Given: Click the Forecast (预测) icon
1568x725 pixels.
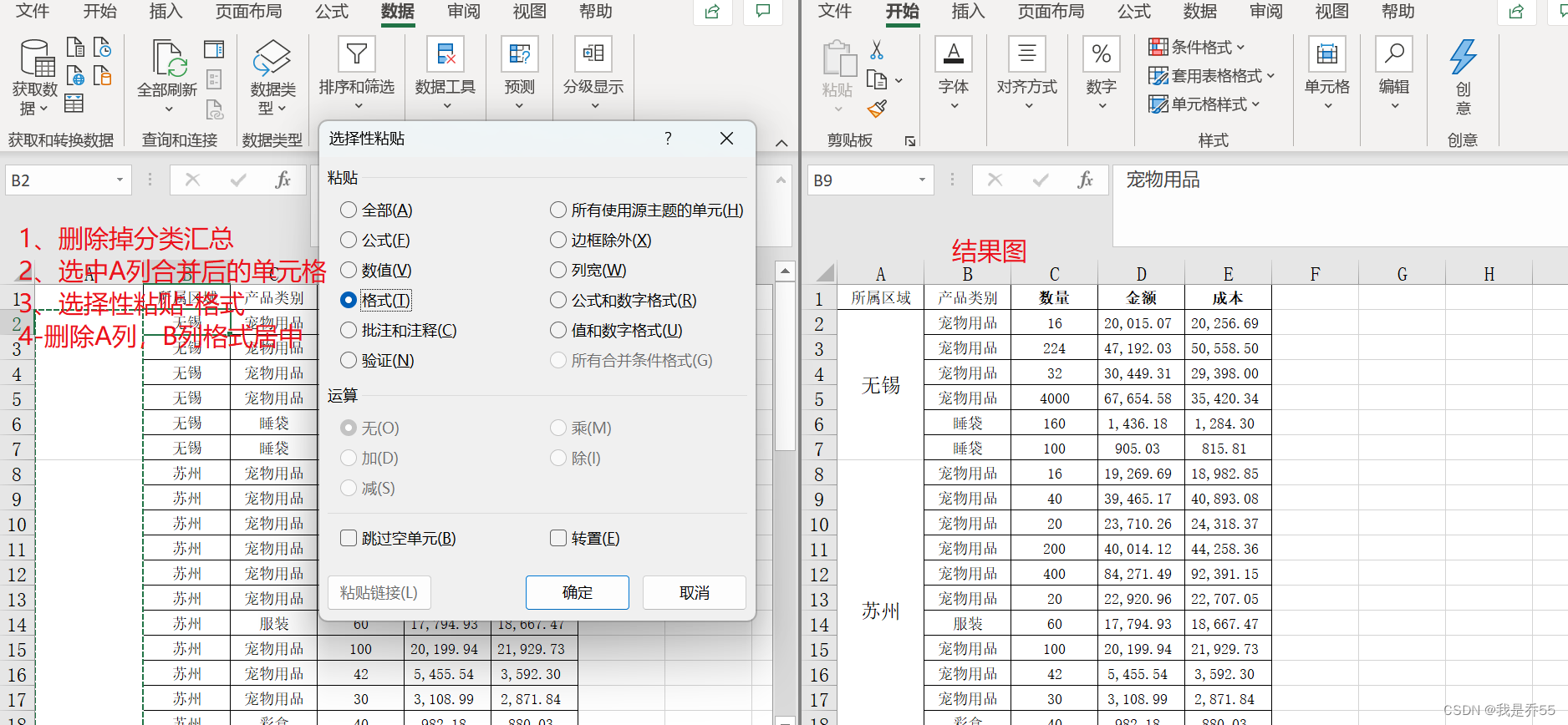Looking at the screenshot, I should tap(520, 54).
